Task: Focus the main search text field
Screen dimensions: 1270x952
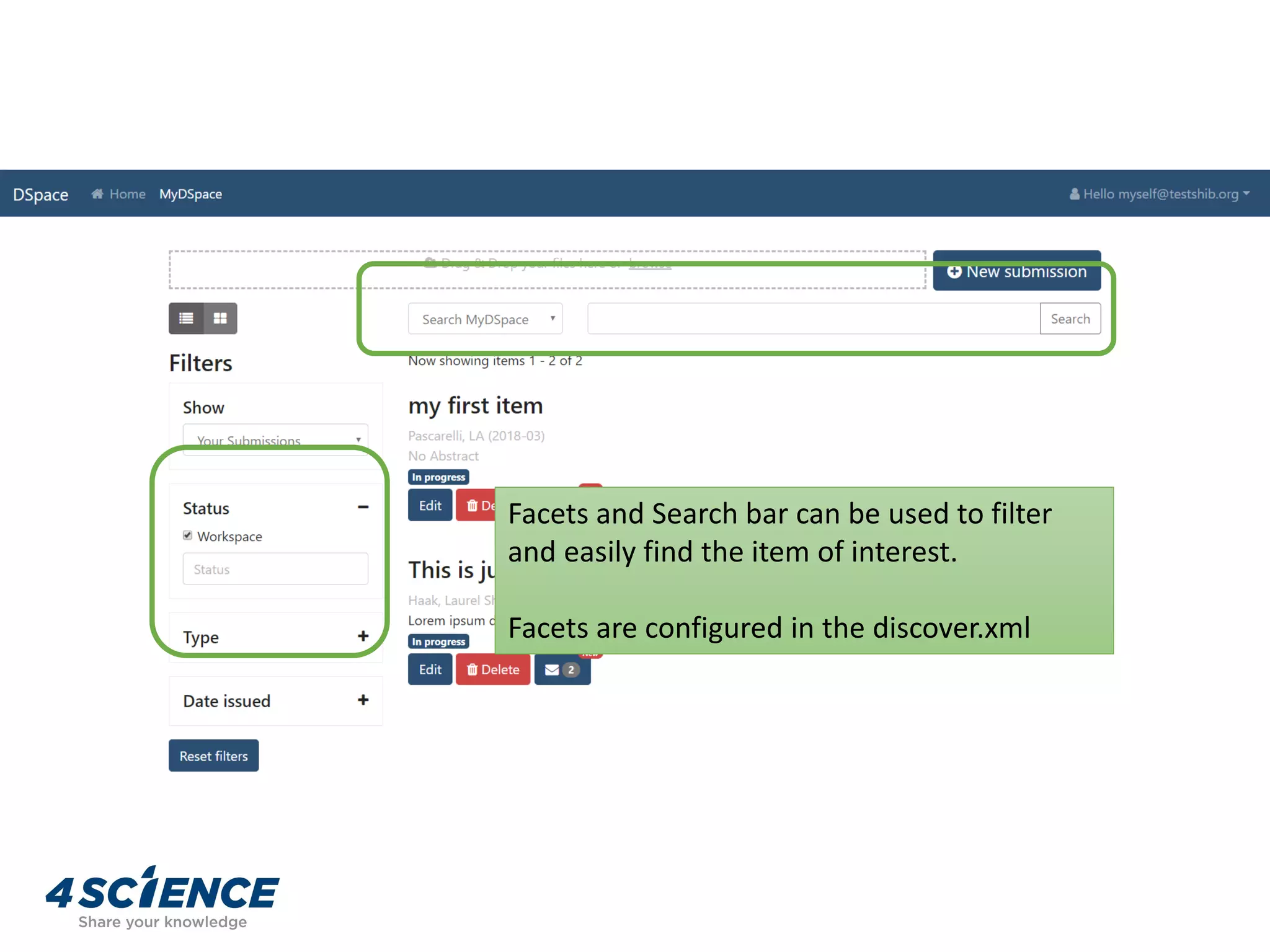Action: (814, 319)
